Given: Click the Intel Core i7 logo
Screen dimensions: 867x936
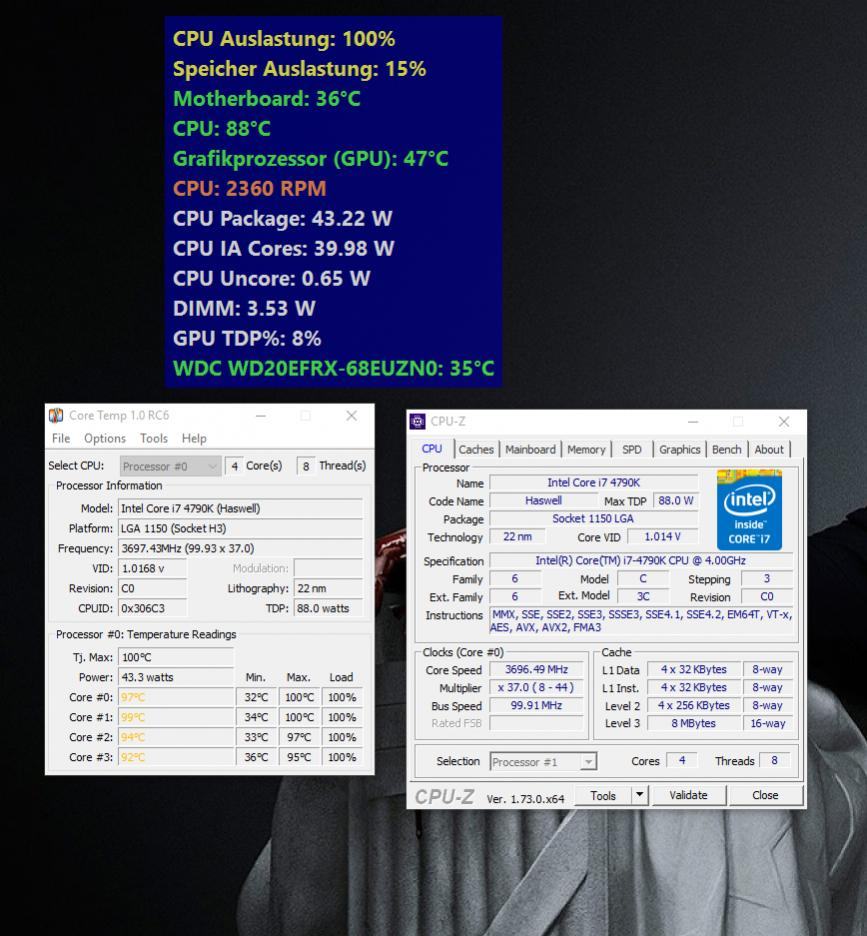Looking at the screenshot, I should (749, 510).
